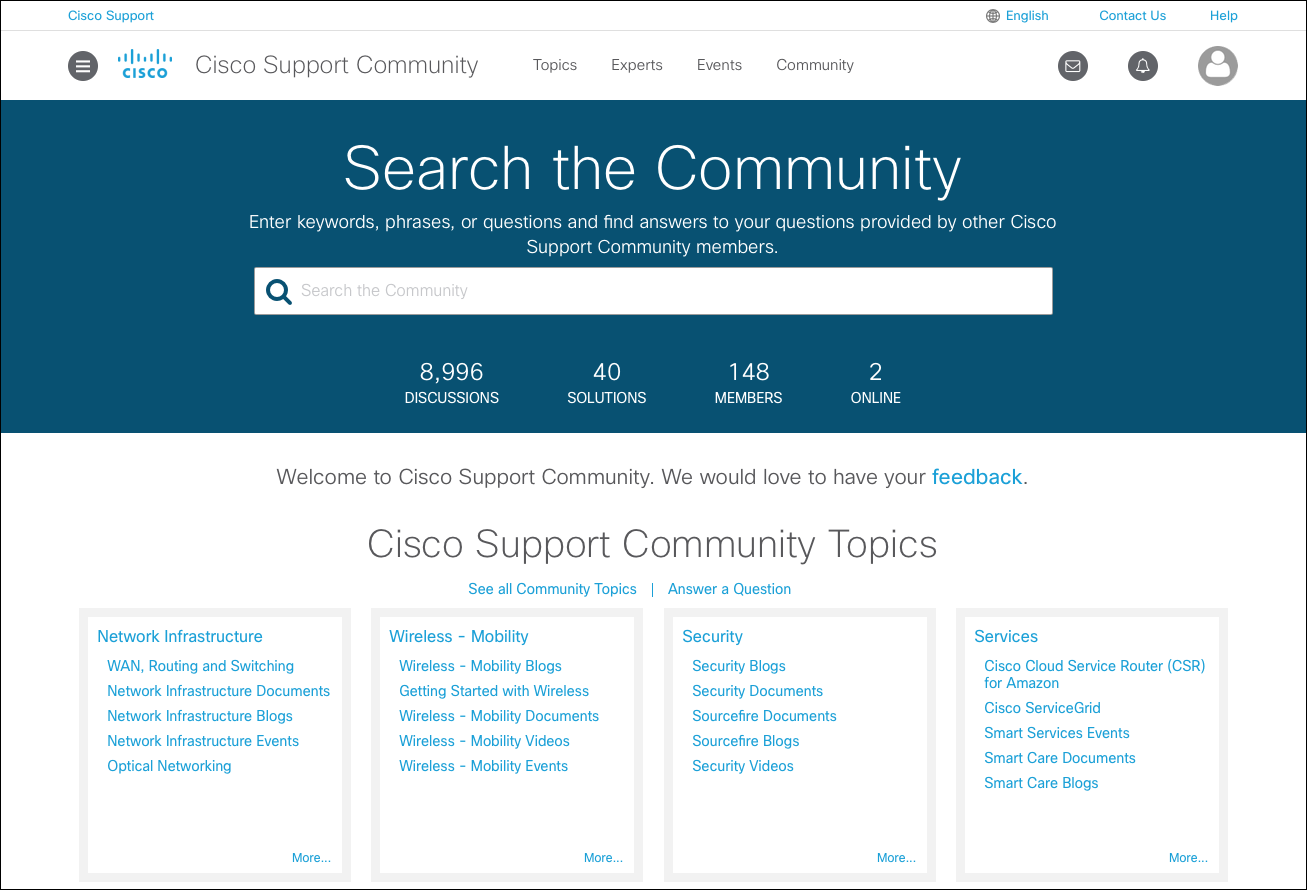Screen dimensions: 1307x890
Task: Open Cisco Cloud Service Router for Amazon
Action: 1094,674
